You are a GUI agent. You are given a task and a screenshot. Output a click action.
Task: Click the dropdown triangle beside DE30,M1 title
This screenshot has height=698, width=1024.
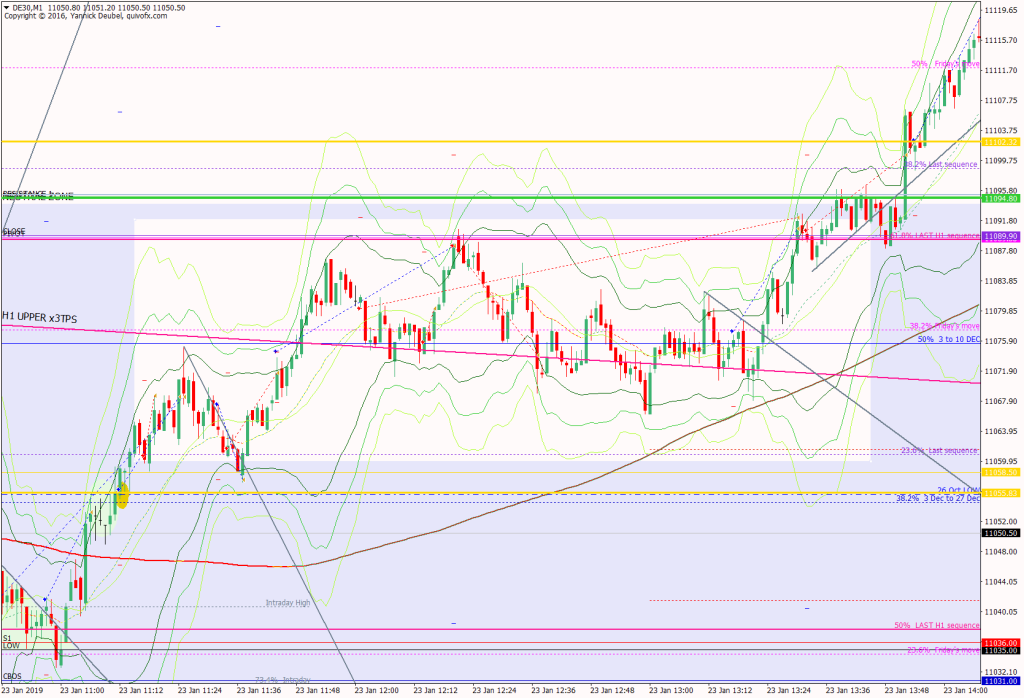pyautogui.click(x=7, y=7)
